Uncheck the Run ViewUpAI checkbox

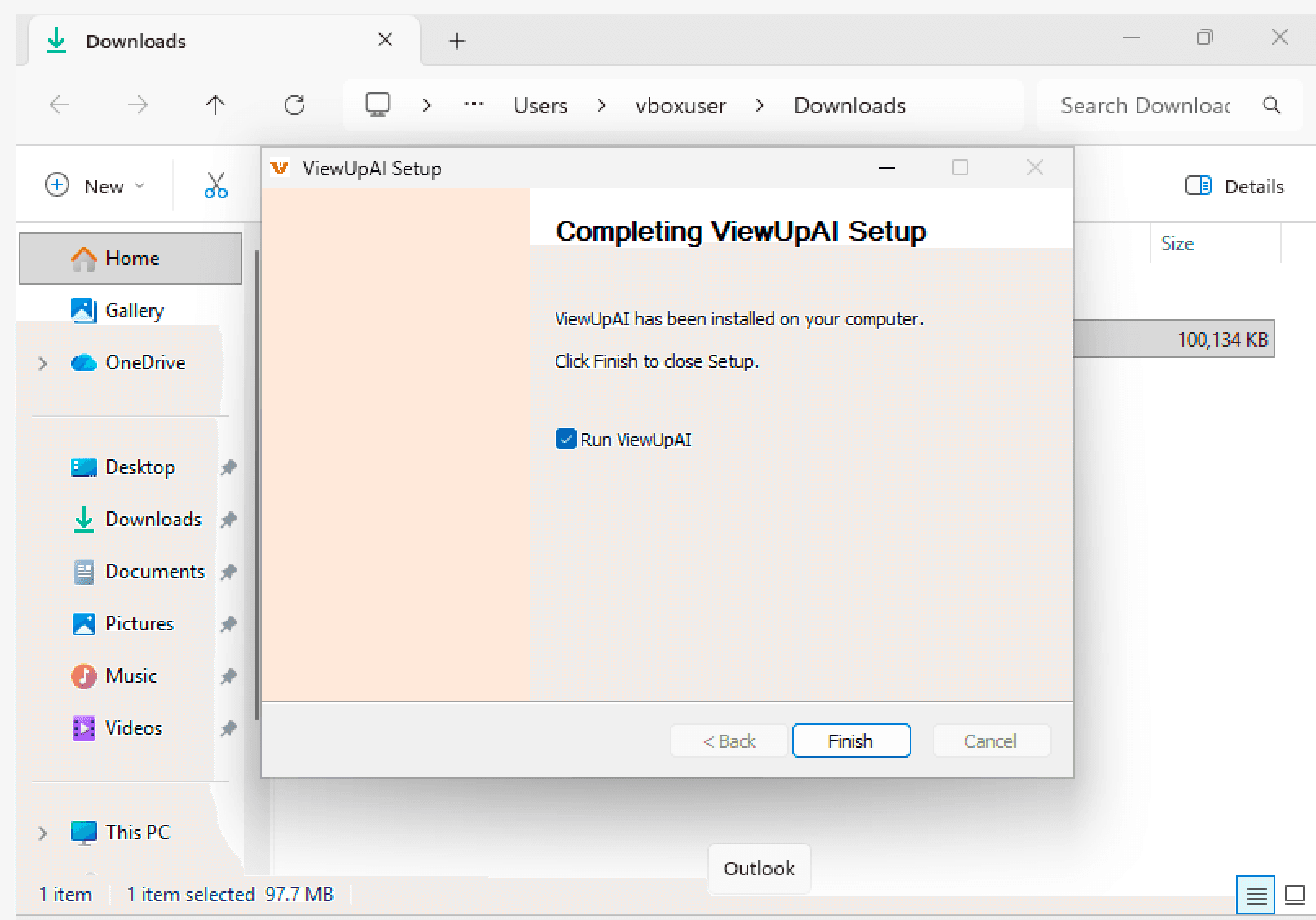565,440
